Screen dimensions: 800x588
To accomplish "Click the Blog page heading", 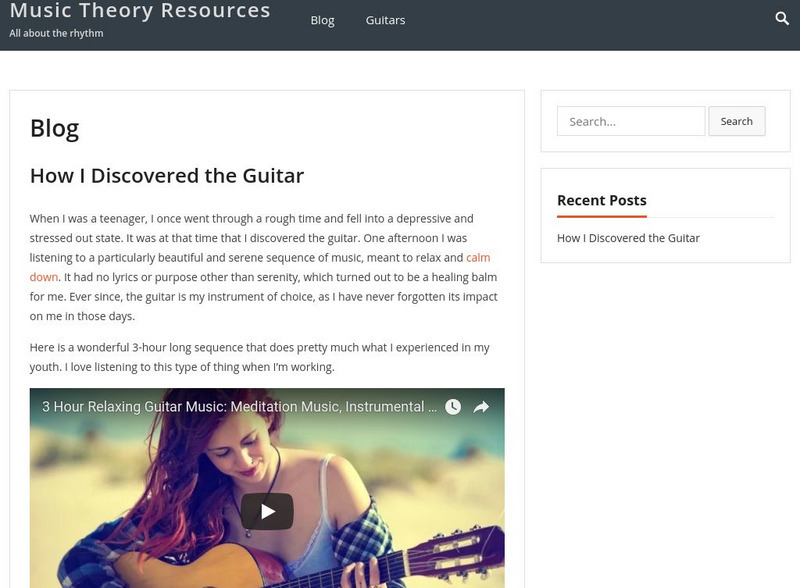I will pyautogui.click(x=55, y=129).
